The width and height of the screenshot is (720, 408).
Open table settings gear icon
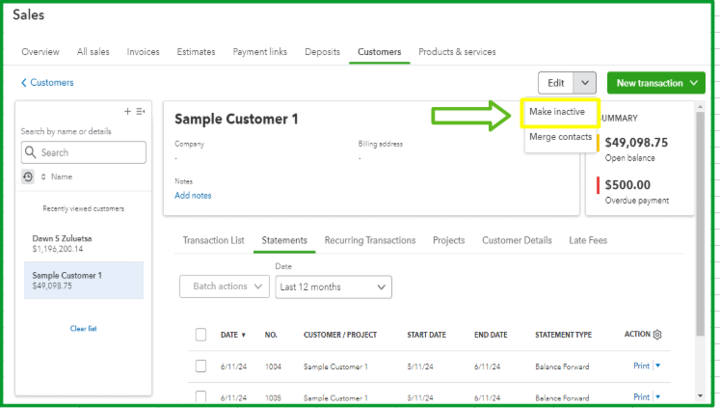(657, 334)
